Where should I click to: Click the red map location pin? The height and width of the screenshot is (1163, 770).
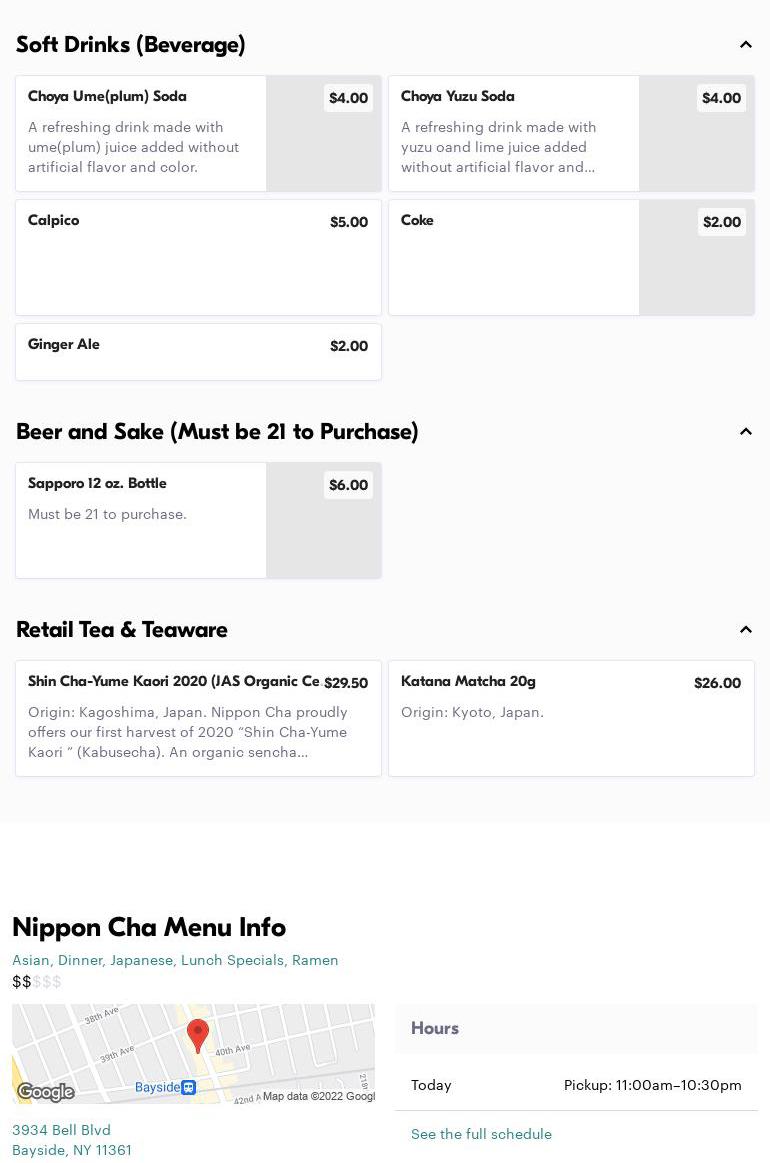tap(198, 1035)
